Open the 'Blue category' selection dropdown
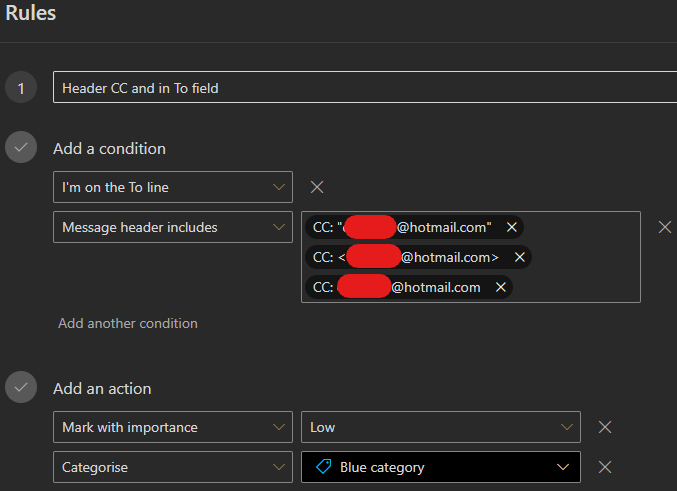This screenshot has width=677, height=491. point(441,467)
